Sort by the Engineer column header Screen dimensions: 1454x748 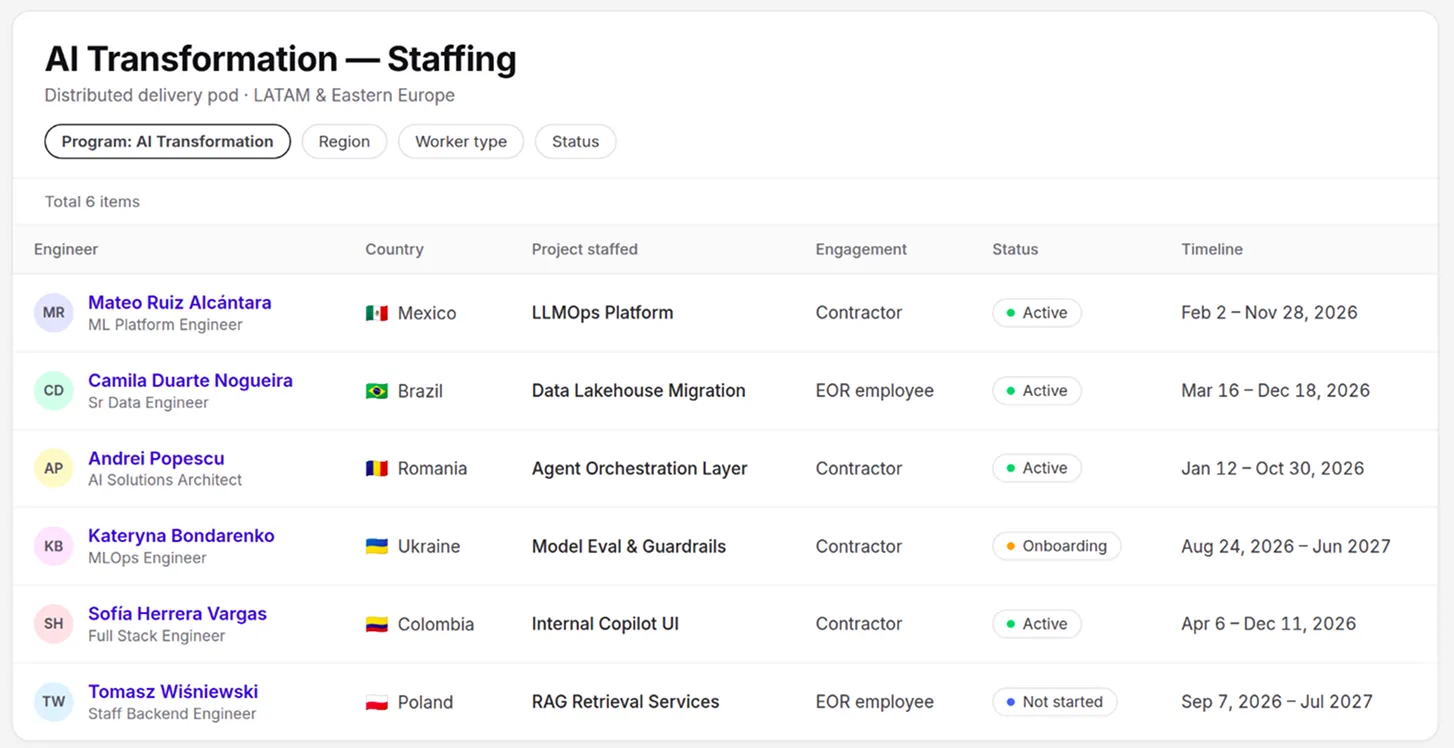point(66,249)
